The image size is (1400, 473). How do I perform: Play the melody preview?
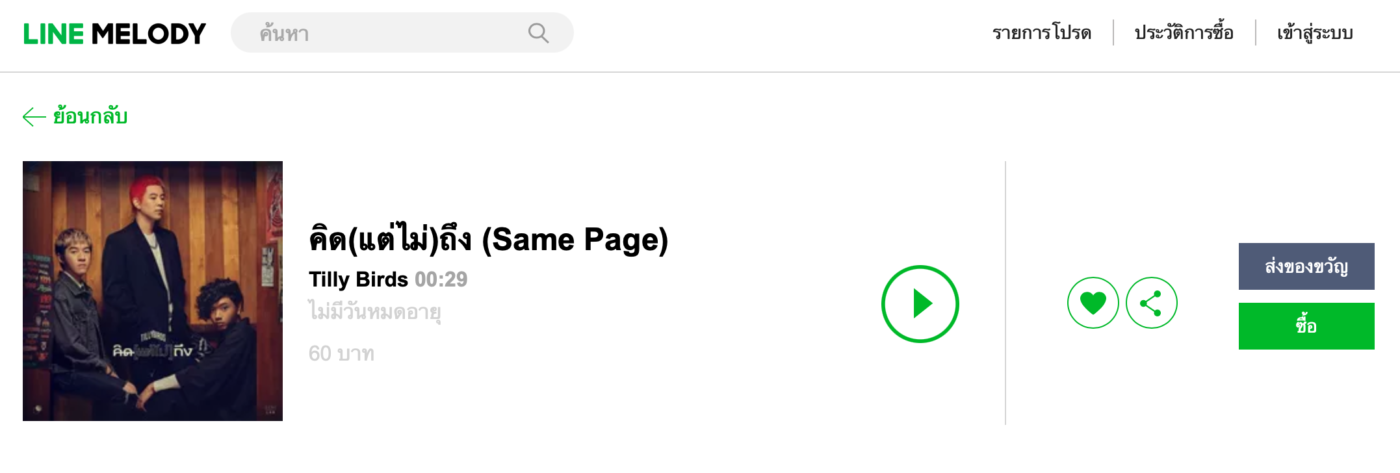[x=920, y=303]
